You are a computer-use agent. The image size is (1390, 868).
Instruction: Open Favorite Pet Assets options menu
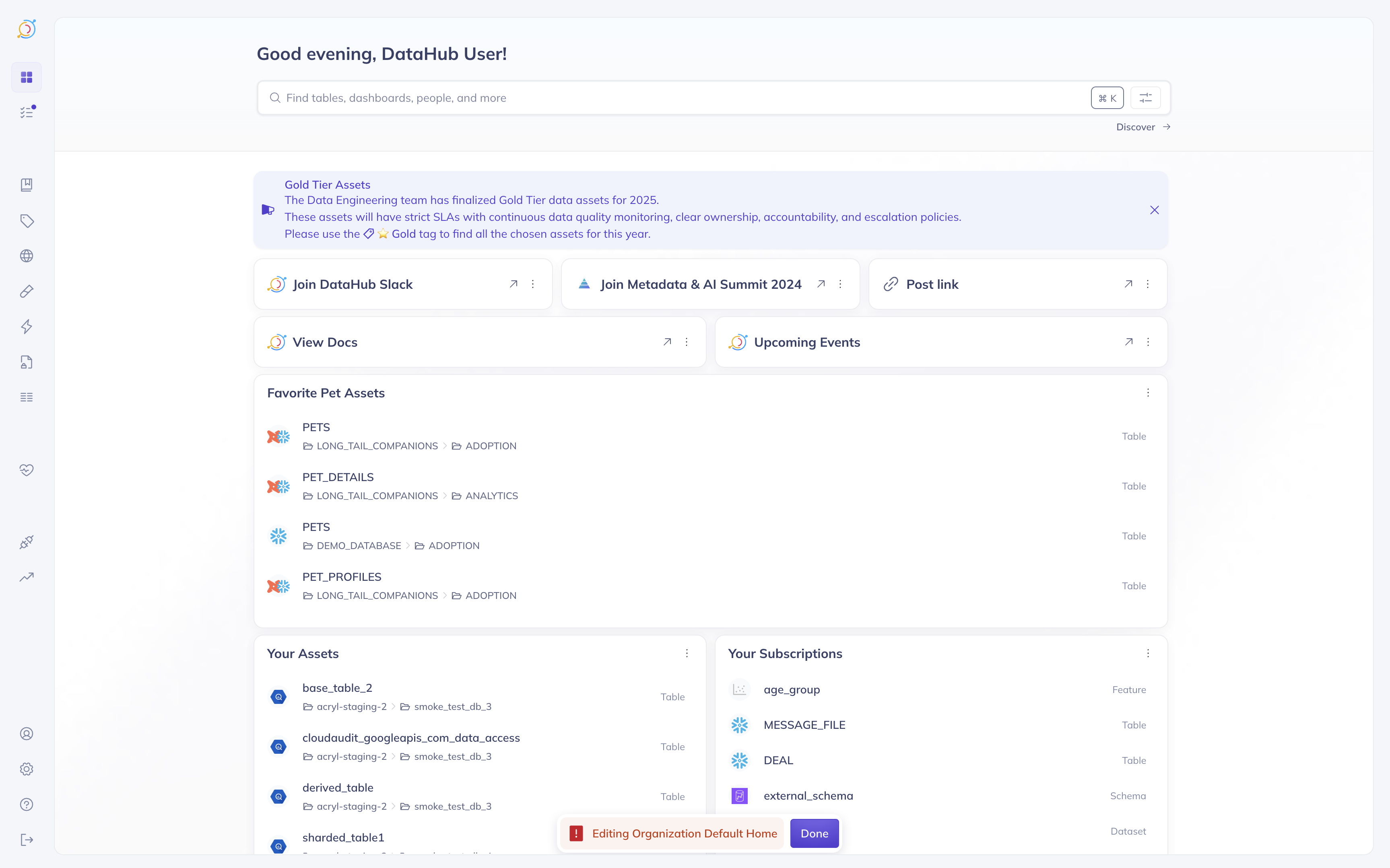coord(1148,393)
